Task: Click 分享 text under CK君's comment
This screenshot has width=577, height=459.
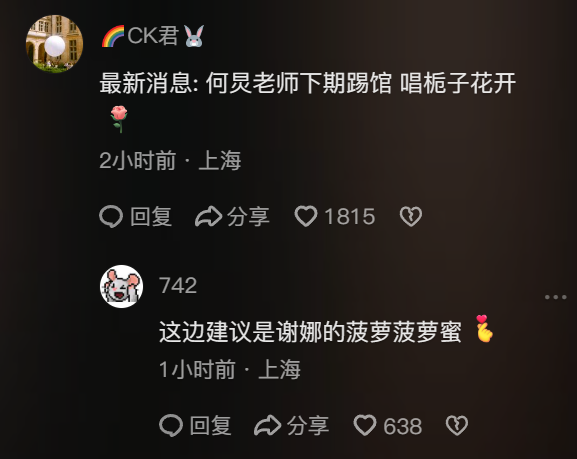Action: pos(248,216)
